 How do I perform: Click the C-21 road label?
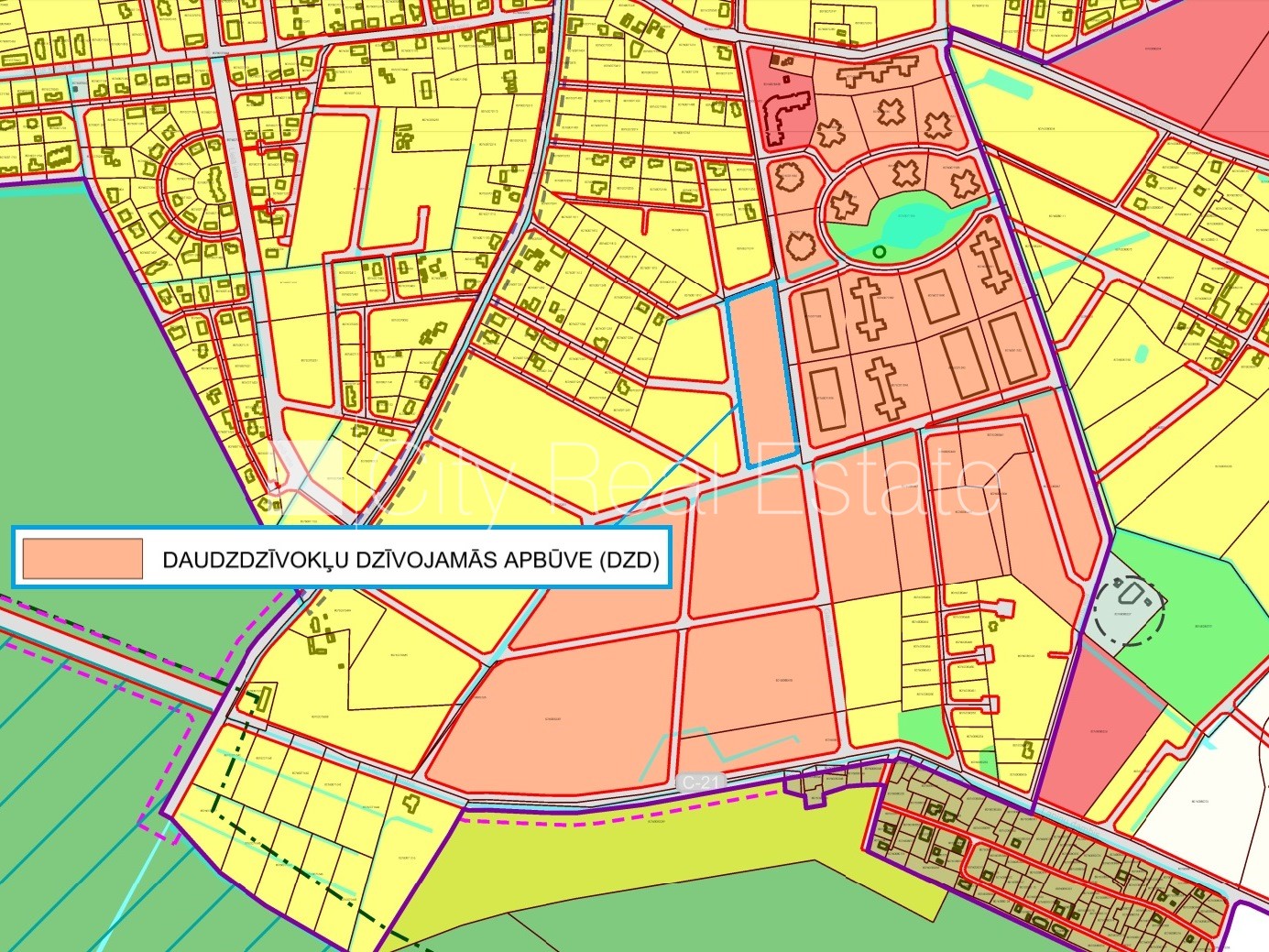click(x=701, y=782)
